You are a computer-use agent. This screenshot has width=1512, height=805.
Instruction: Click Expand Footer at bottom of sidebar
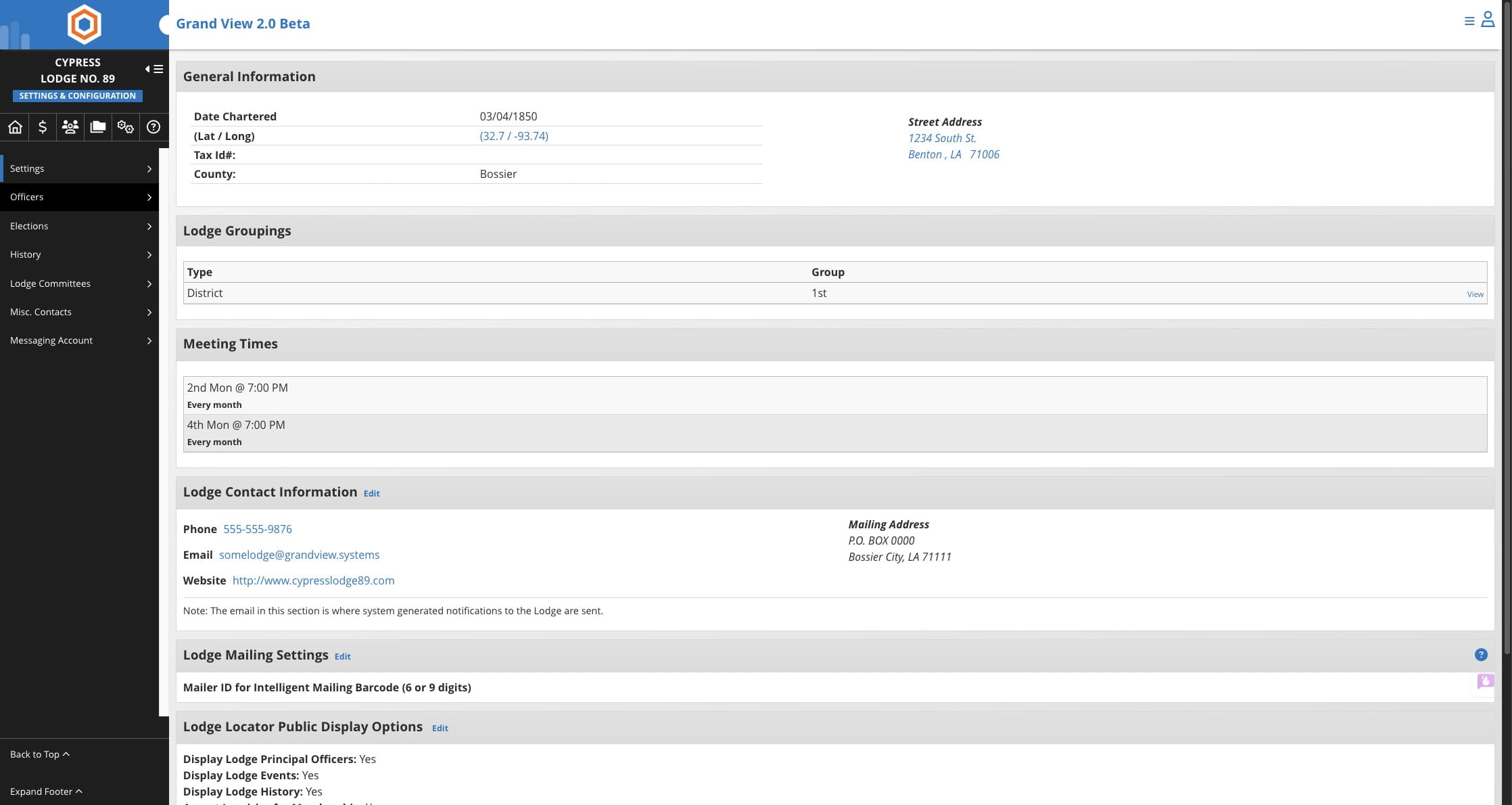[x=46, y=791]
